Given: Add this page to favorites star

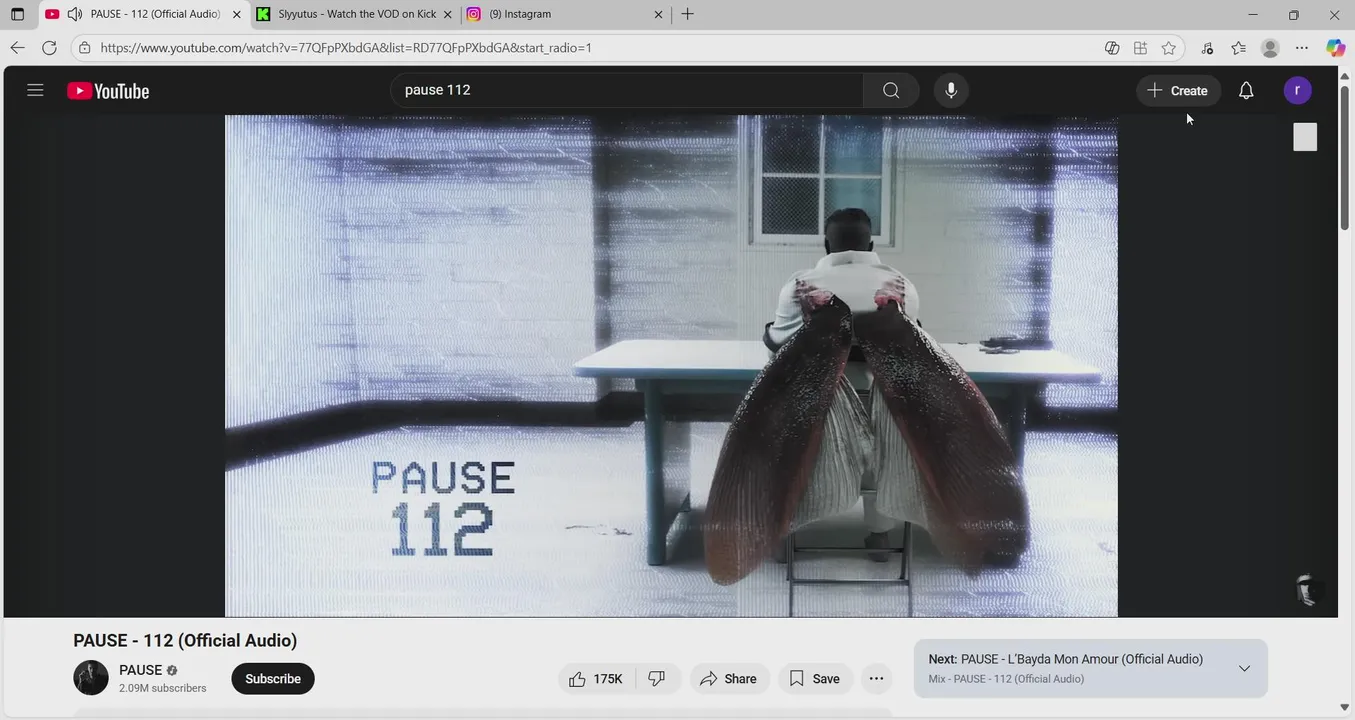Looking at the screenshot, I should pos(1169,47).
